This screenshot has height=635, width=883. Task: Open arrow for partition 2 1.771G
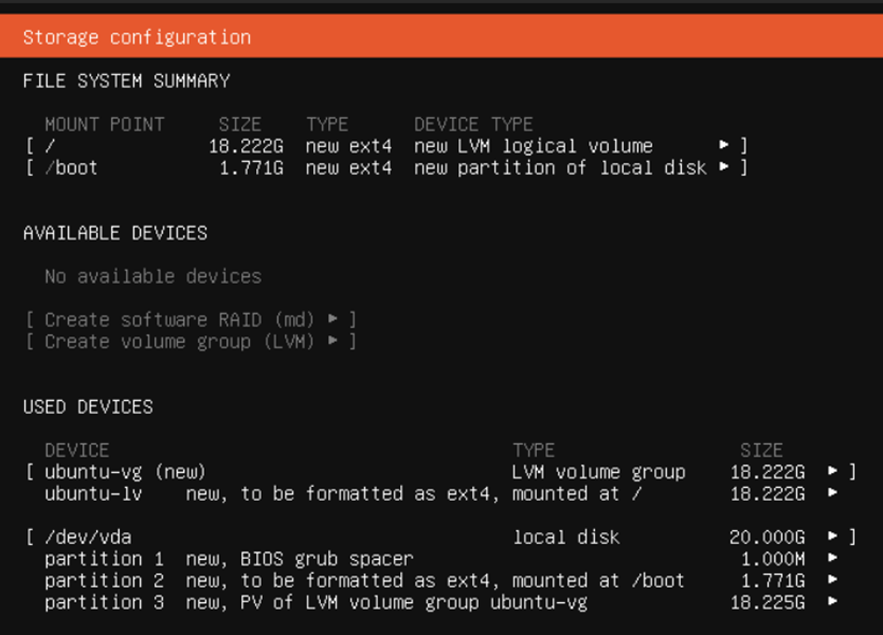tap(832, 579)
